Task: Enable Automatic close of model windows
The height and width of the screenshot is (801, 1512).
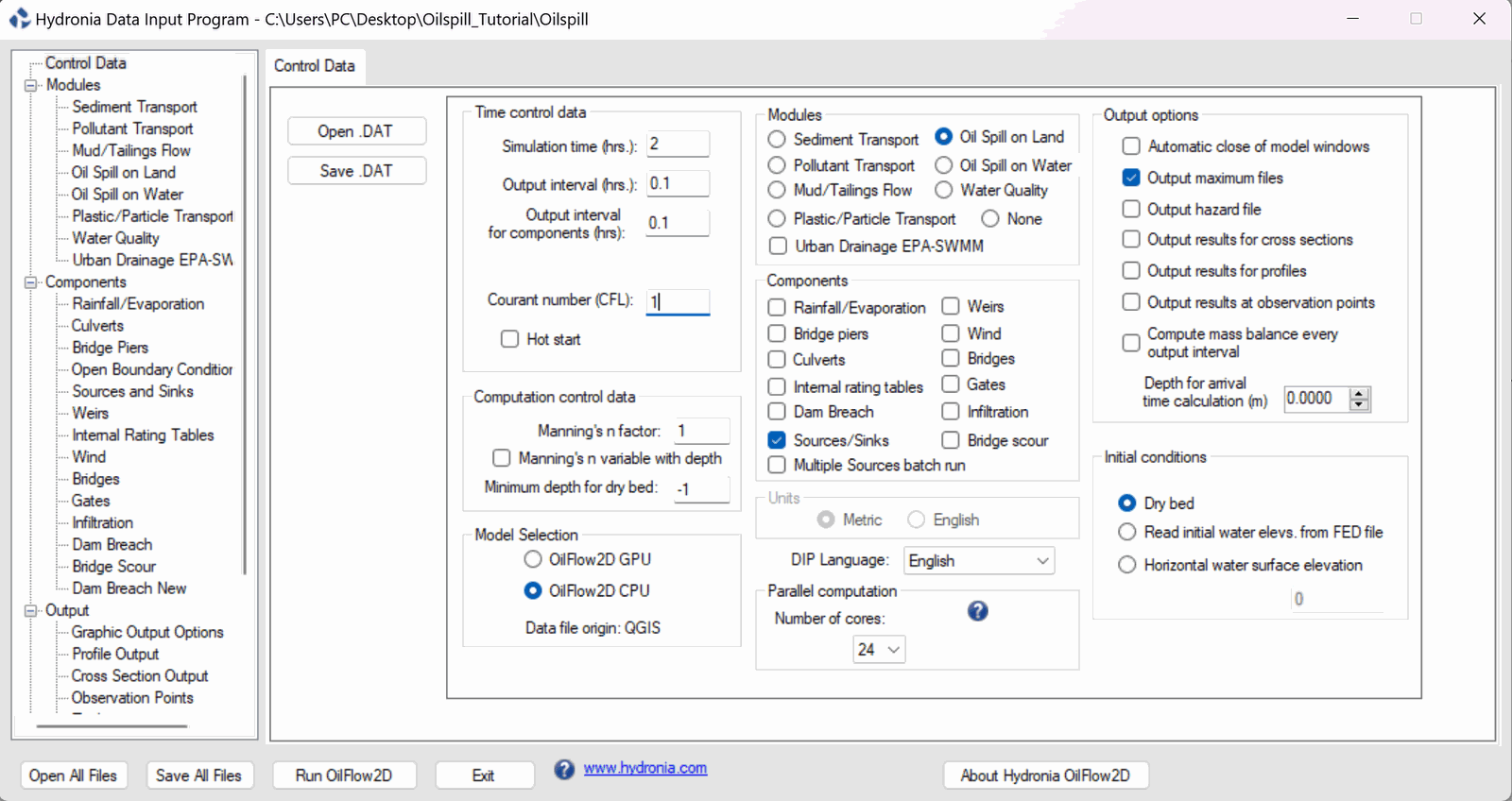Action: [x=1131, y=146]
